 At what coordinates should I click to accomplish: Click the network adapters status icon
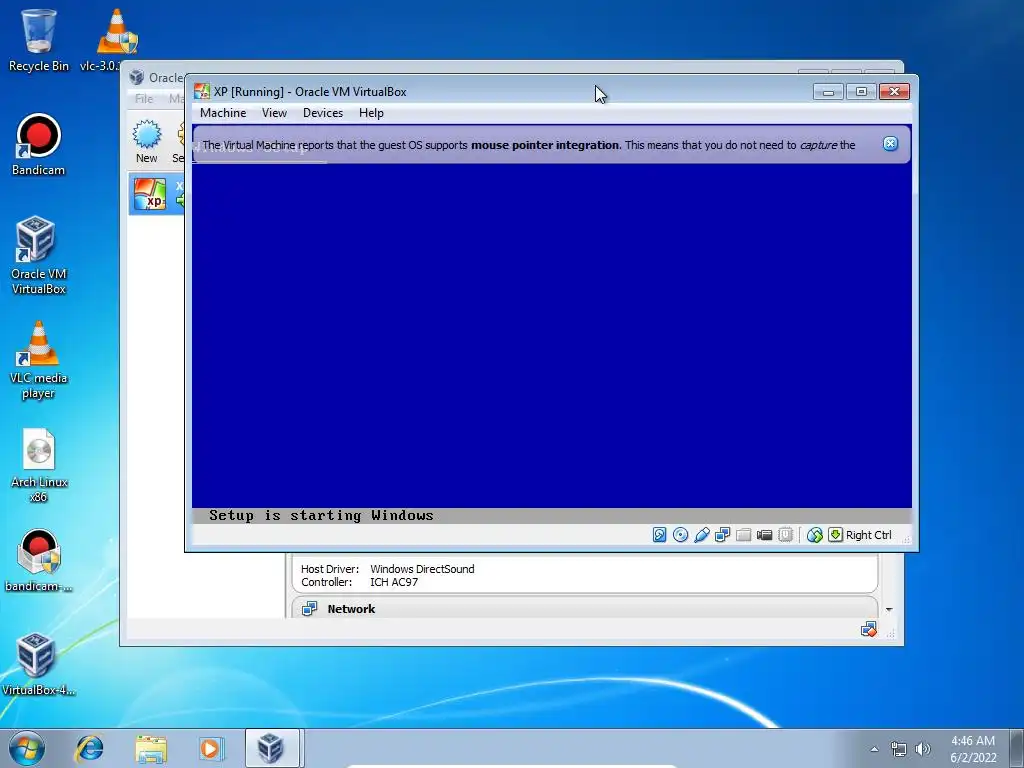click(722, 535)
